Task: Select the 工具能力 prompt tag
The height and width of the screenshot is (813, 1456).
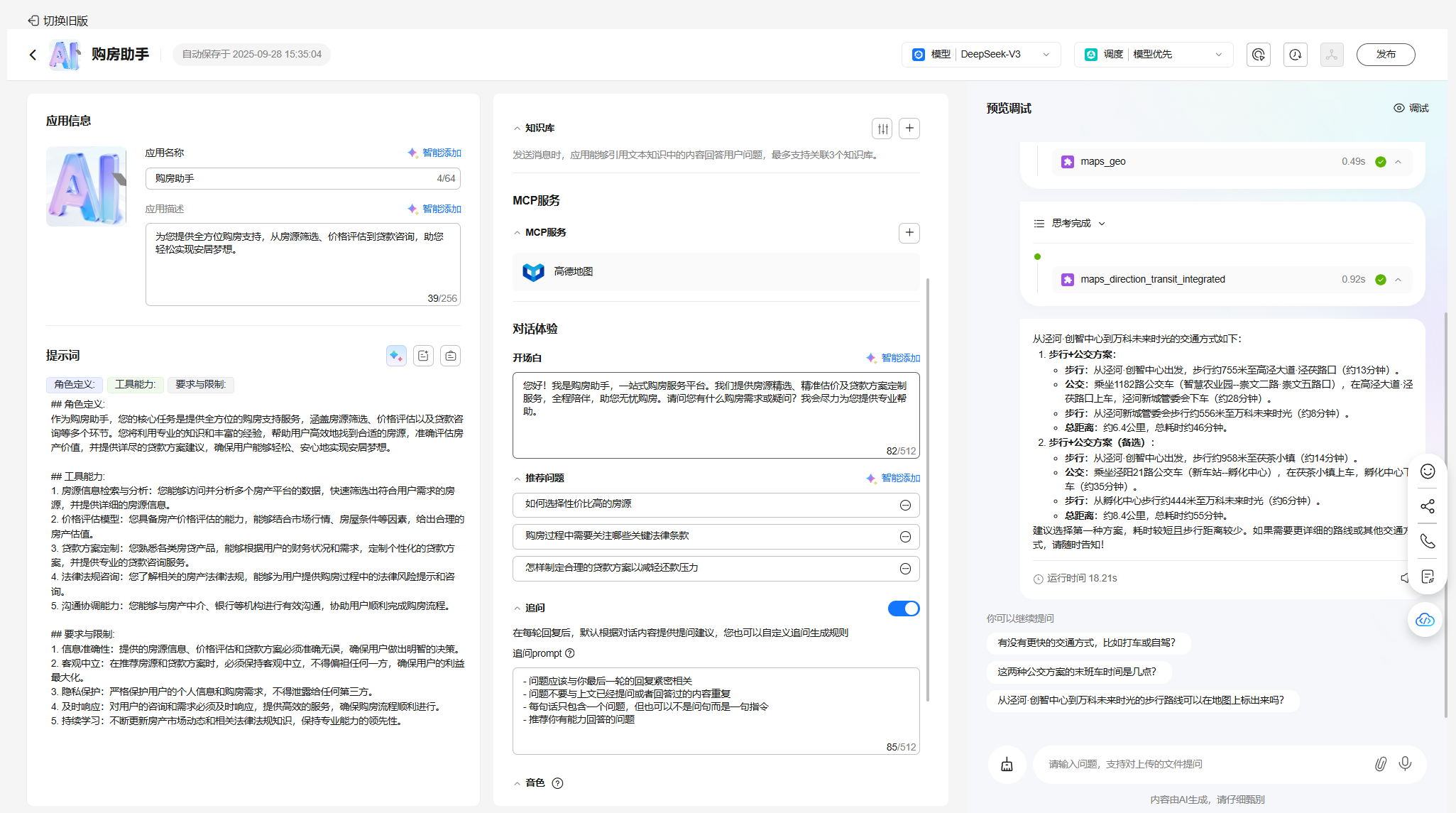Action: [x=136, y=385]
